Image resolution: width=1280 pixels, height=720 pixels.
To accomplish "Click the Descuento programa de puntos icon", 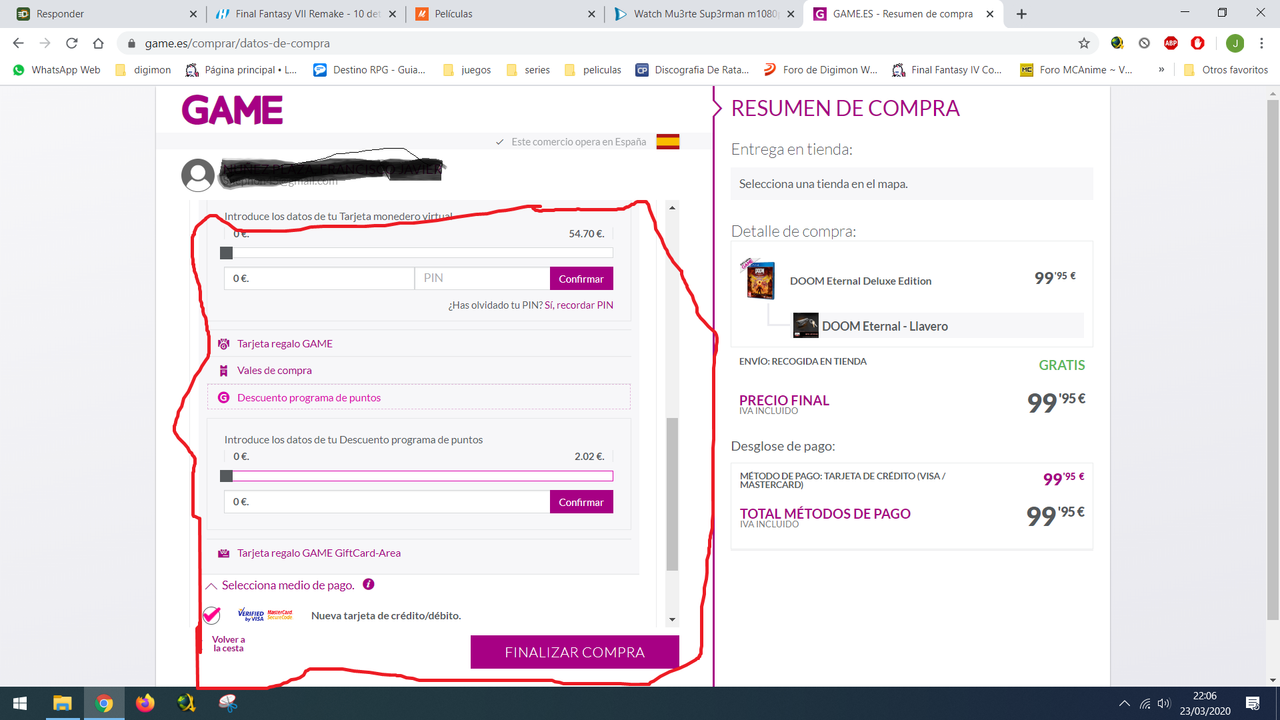I will pyautogui.click(x=224, y=398).
